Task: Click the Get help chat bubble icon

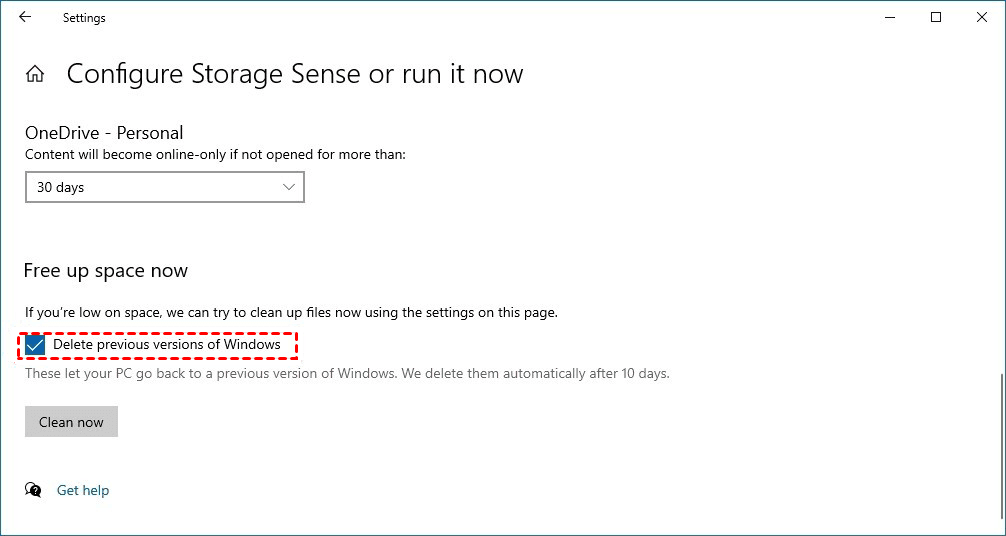Action: (x=34, y=490)
